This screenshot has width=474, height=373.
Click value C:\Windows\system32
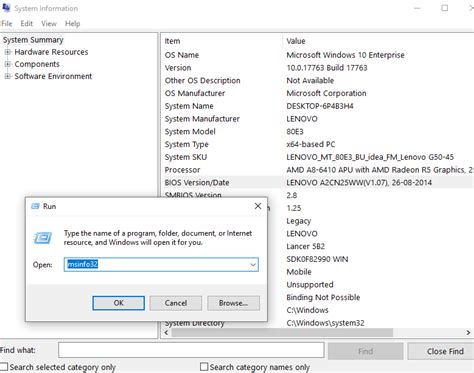(325, 323)
